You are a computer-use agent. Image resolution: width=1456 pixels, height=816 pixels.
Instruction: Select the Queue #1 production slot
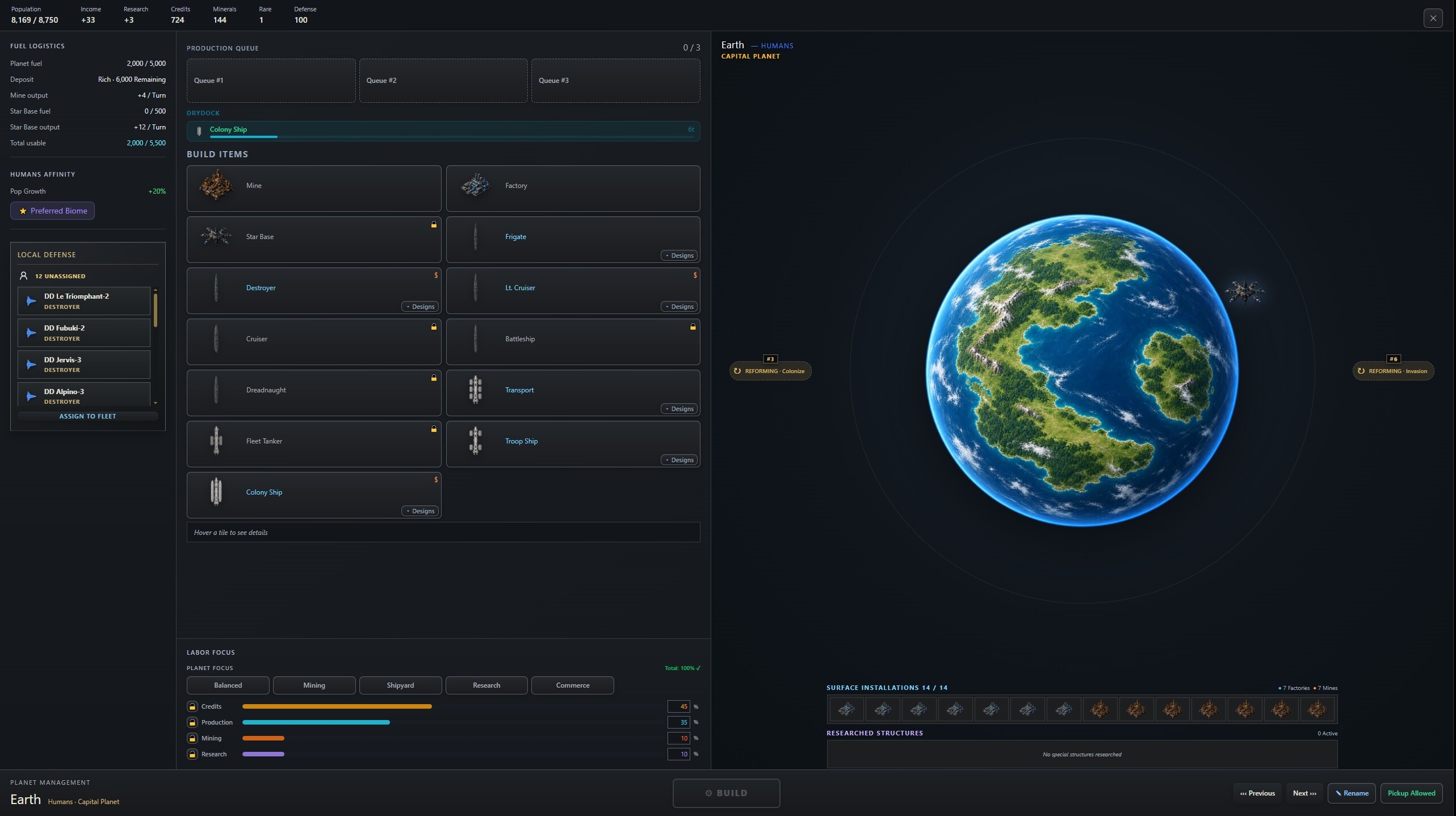tap(271, 81)
